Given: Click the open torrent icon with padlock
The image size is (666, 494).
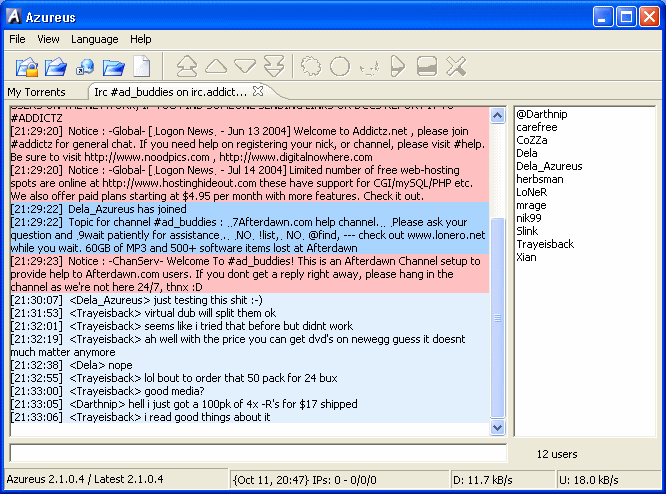Looking at the screenshot, I should coord(27,66).
